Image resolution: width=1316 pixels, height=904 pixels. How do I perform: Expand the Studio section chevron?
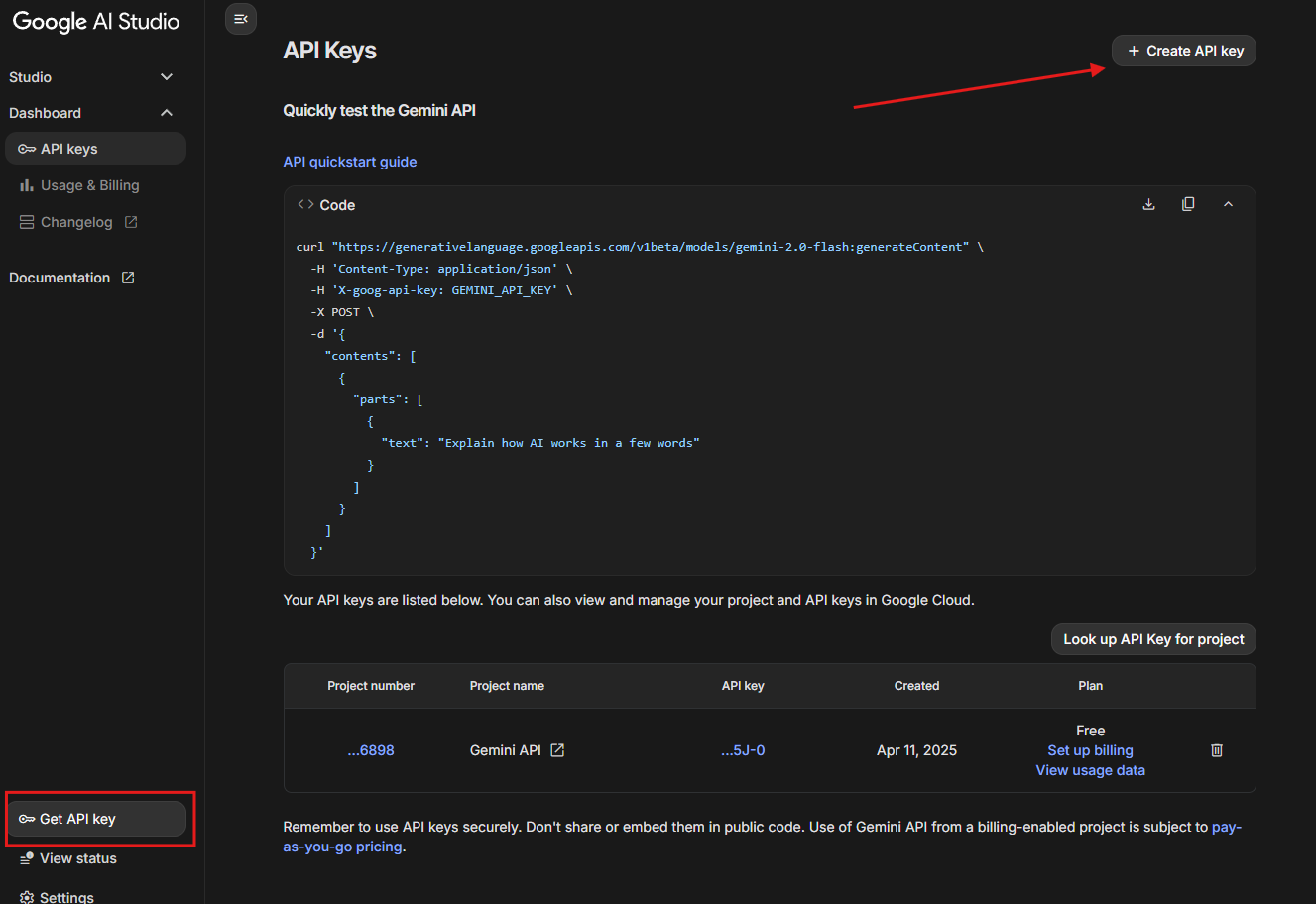click(167, 77)
